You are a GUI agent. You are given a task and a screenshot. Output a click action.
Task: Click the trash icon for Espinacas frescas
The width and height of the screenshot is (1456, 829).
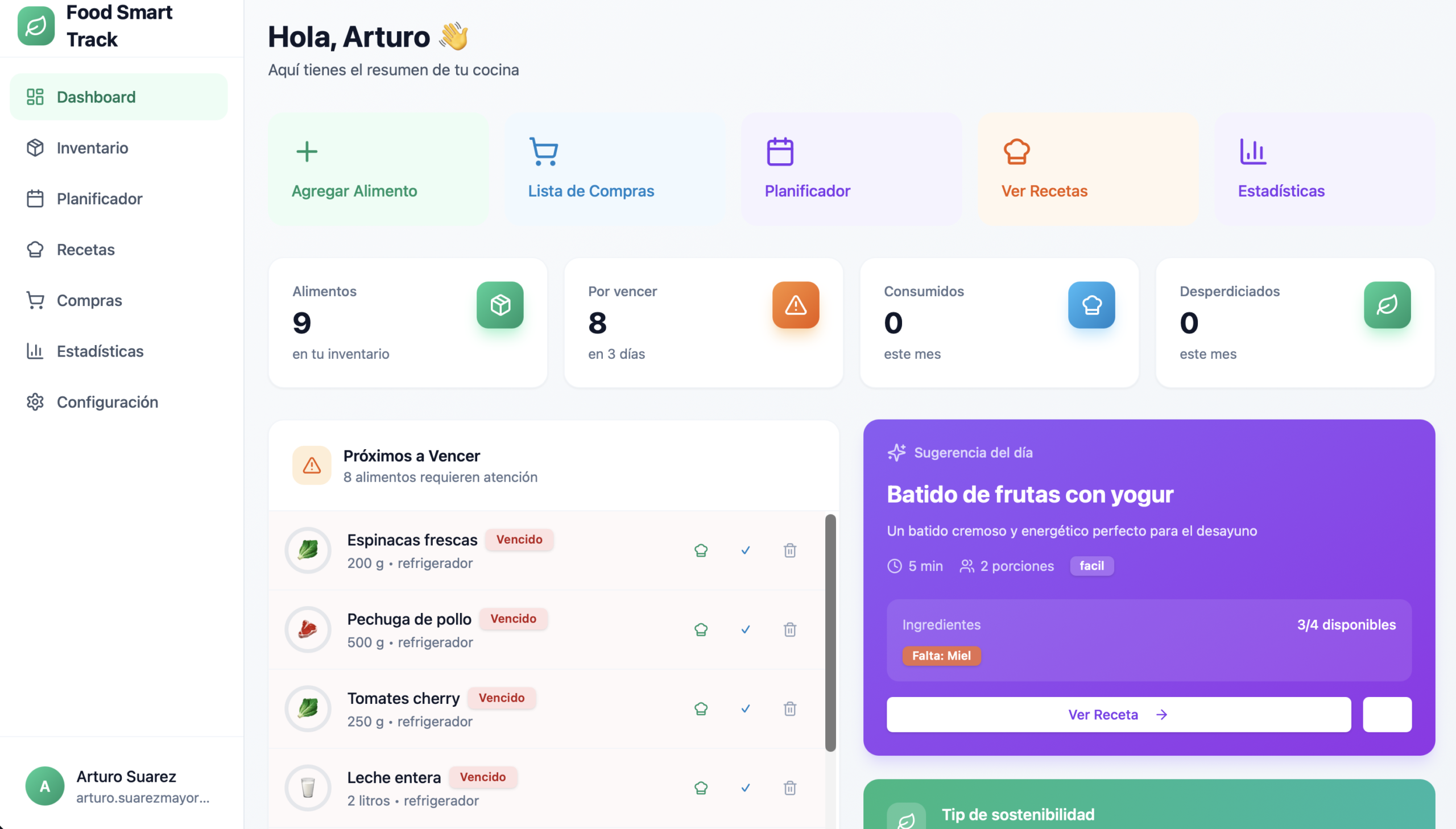[x=789, y=550]
